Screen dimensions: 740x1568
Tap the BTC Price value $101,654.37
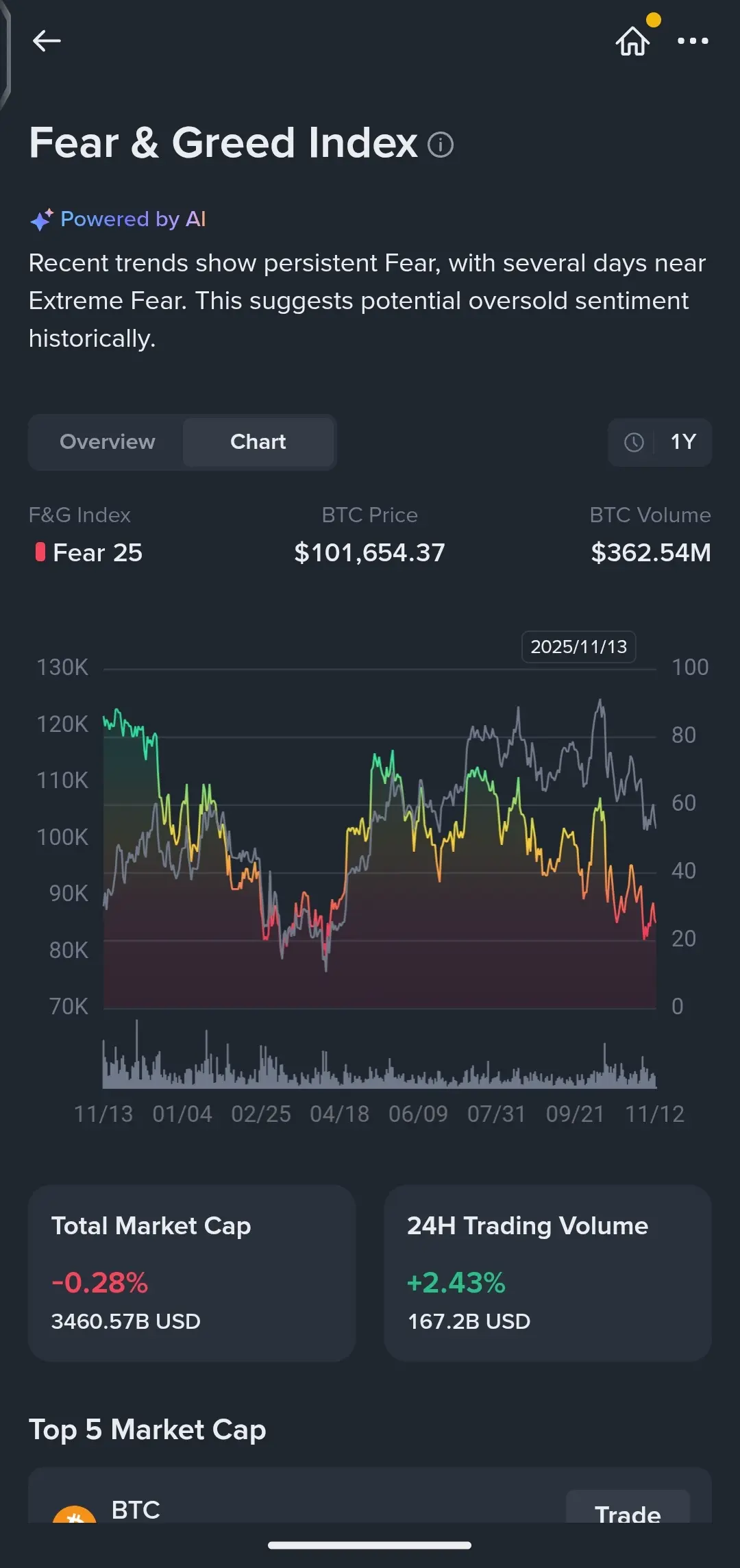369,552
